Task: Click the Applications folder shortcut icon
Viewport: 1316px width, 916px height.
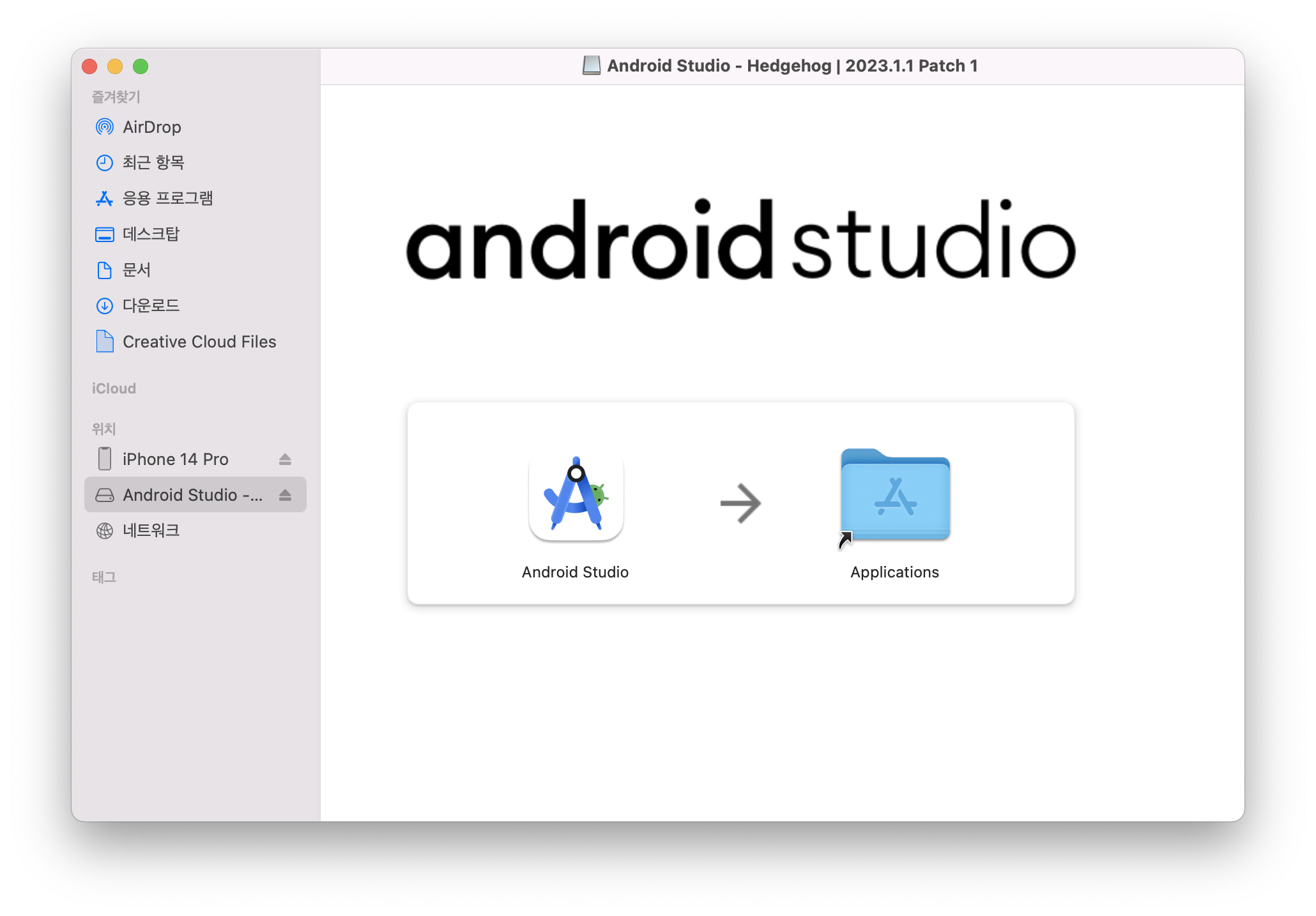Action: click(895, 496)
